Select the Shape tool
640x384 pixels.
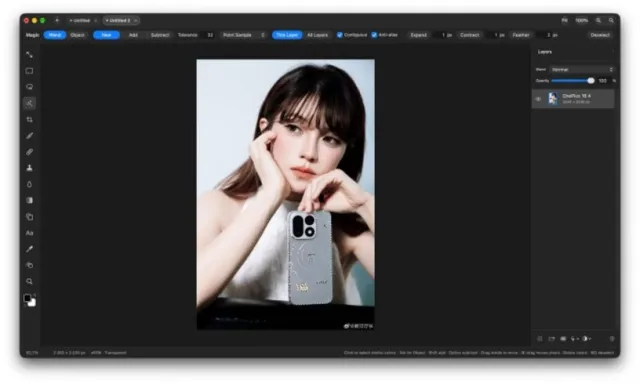29,217
